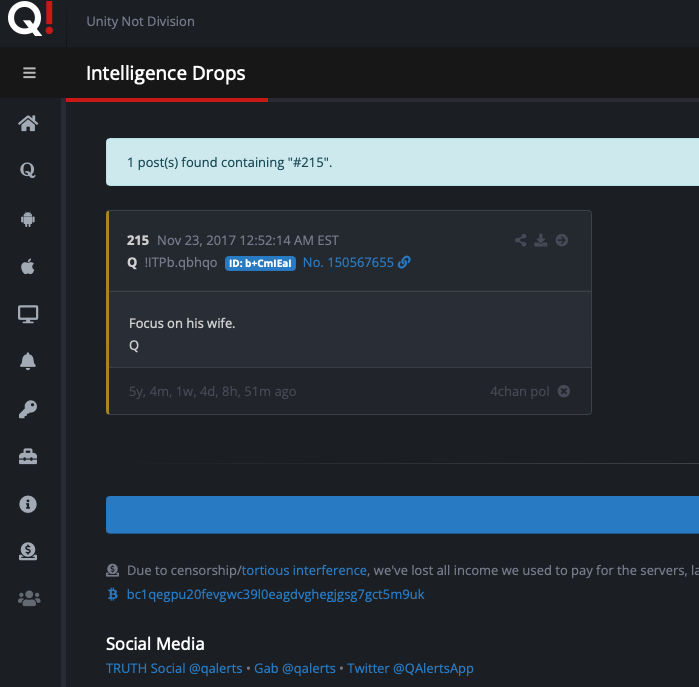The height and width of the screenshot is (687, 699).
Task: Go to the home sidebar icon
Action: [28, 123]
